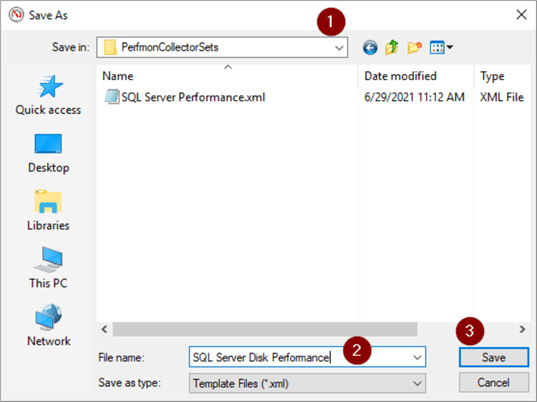Open Libraries in sidebar
The width and height of the screenshot is (537, 402).
pyautogui.click(x=48, y=211)
